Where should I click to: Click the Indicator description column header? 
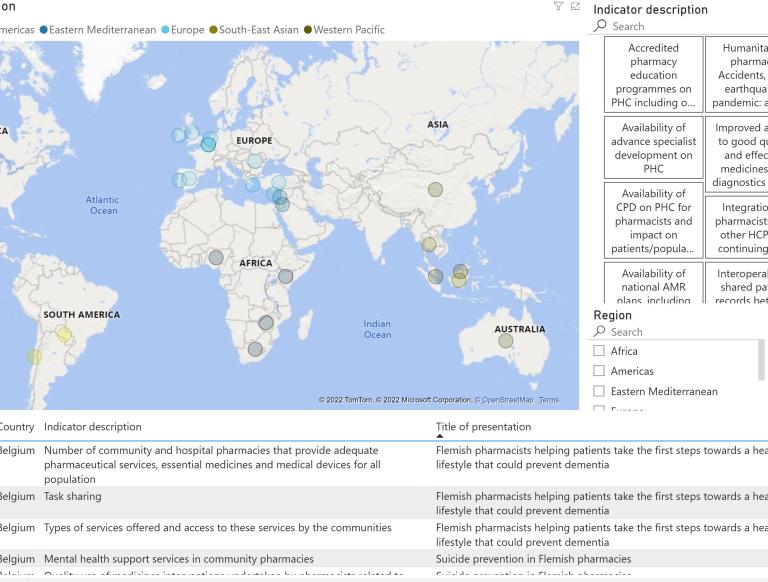92,427
